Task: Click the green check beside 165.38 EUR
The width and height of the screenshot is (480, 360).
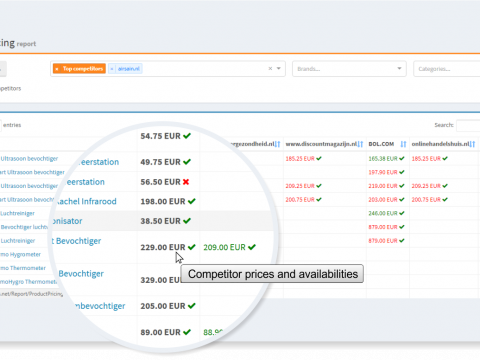Action: pyautogui.click(x=402, y=158)
